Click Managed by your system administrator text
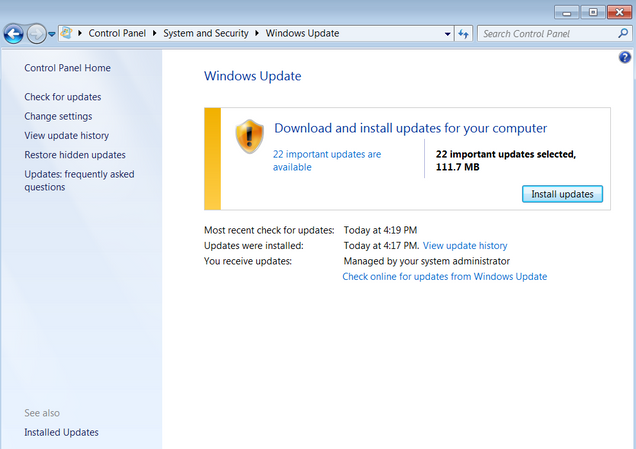The height and width of the screenshot is (449, 636). (427, 261)
